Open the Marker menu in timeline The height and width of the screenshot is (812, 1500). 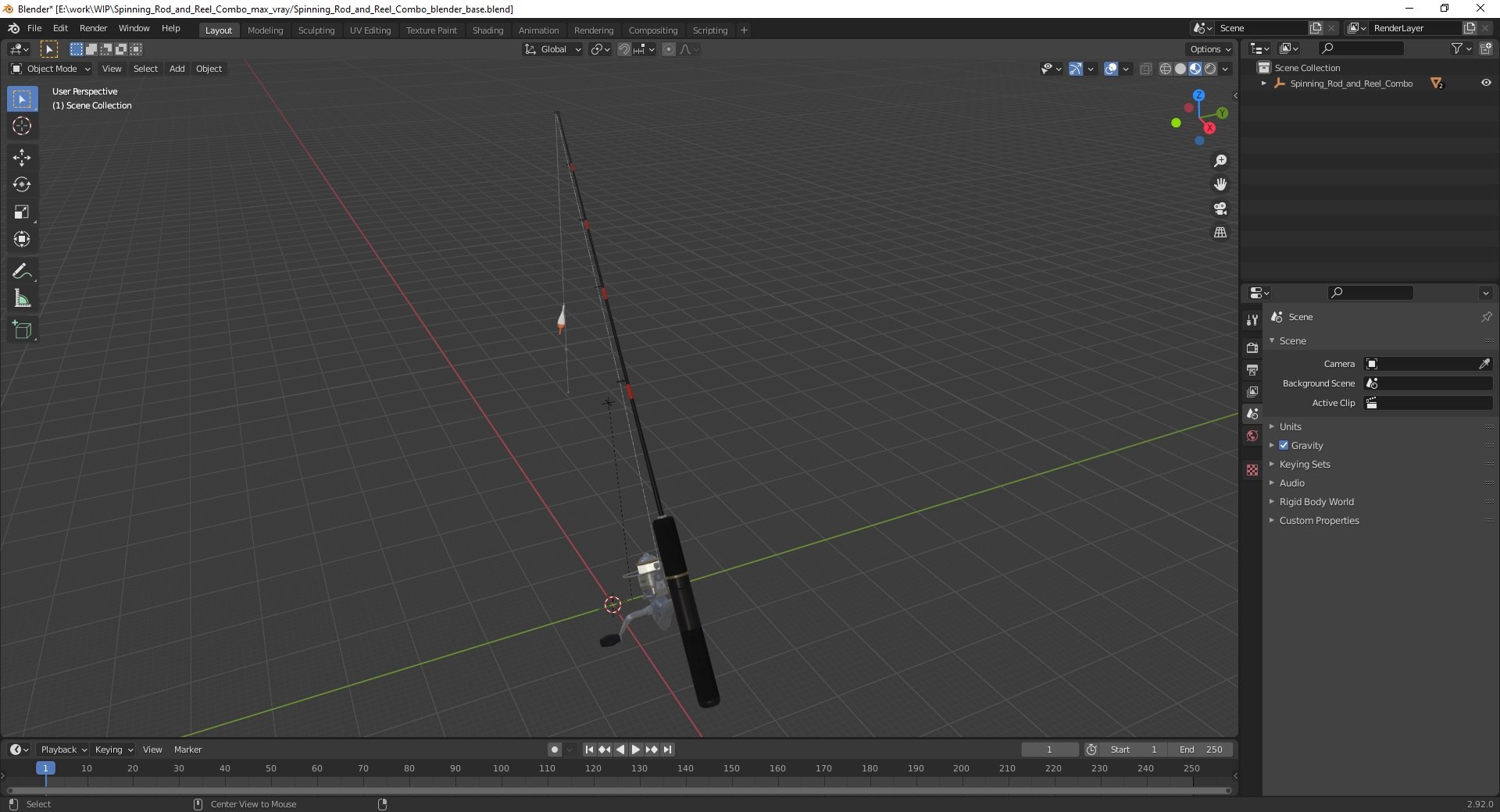[187, 750]
